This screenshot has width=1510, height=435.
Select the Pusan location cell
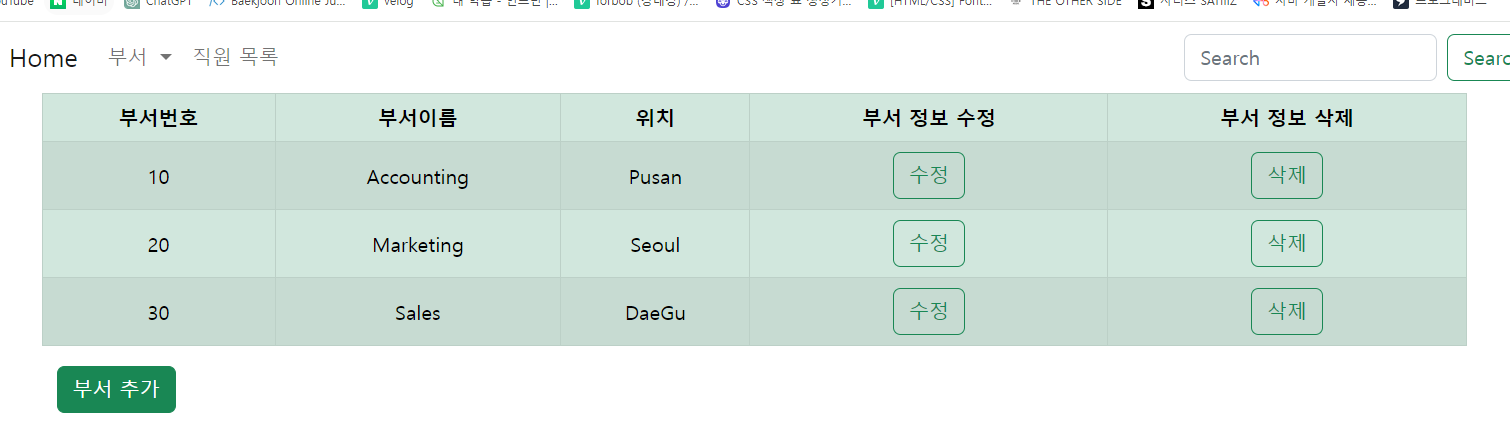pos(655,177)
